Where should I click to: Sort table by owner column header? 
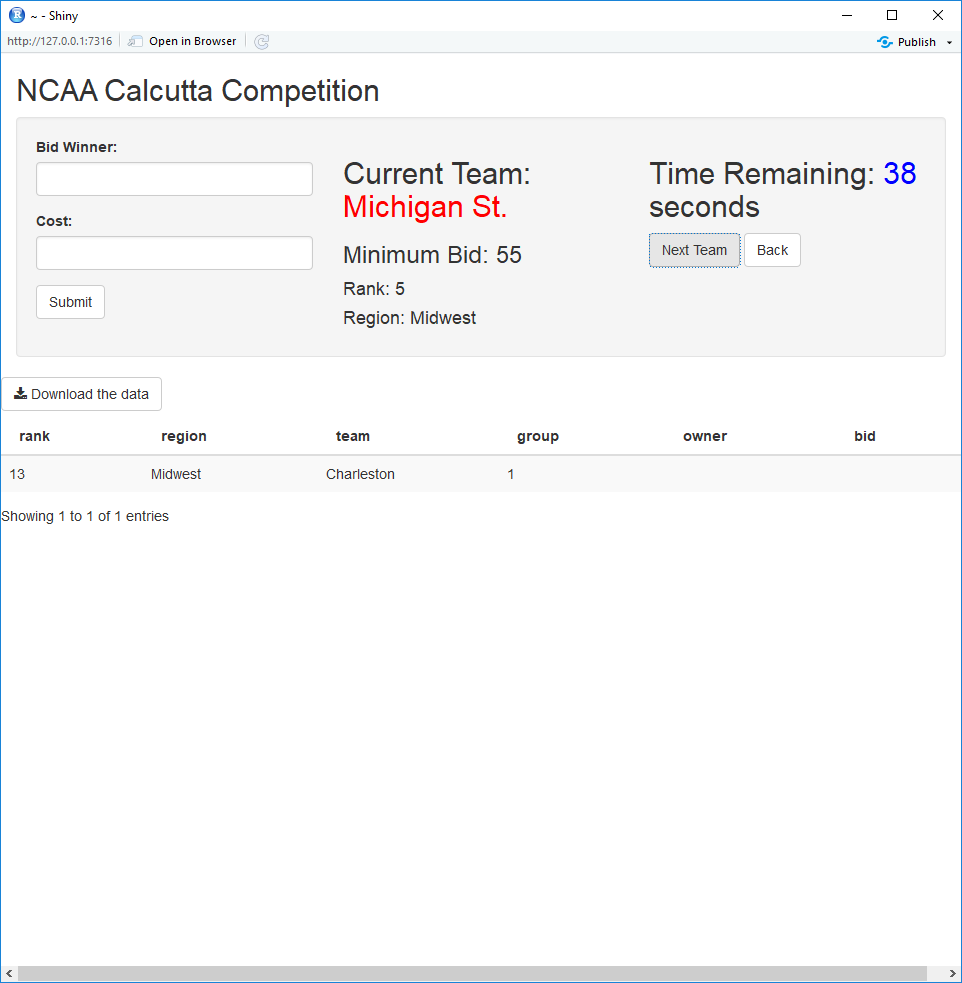click(x=705, y=436)
